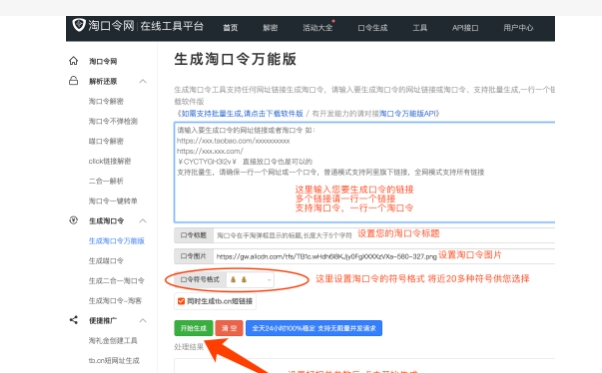Select 生成淘口令-淘客 in the sidebar
The height and width of the screenshot is (373, 602).
[x=115, y=301]
